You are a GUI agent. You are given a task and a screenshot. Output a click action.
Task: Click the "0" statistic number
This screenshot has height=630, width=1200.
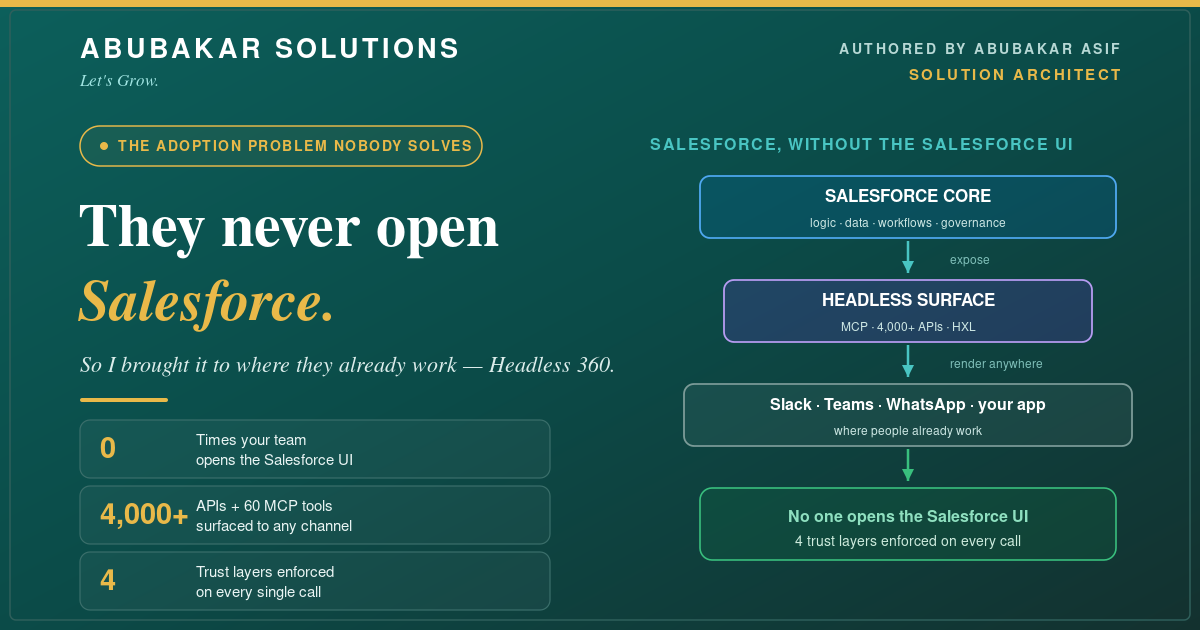(108, 448)
